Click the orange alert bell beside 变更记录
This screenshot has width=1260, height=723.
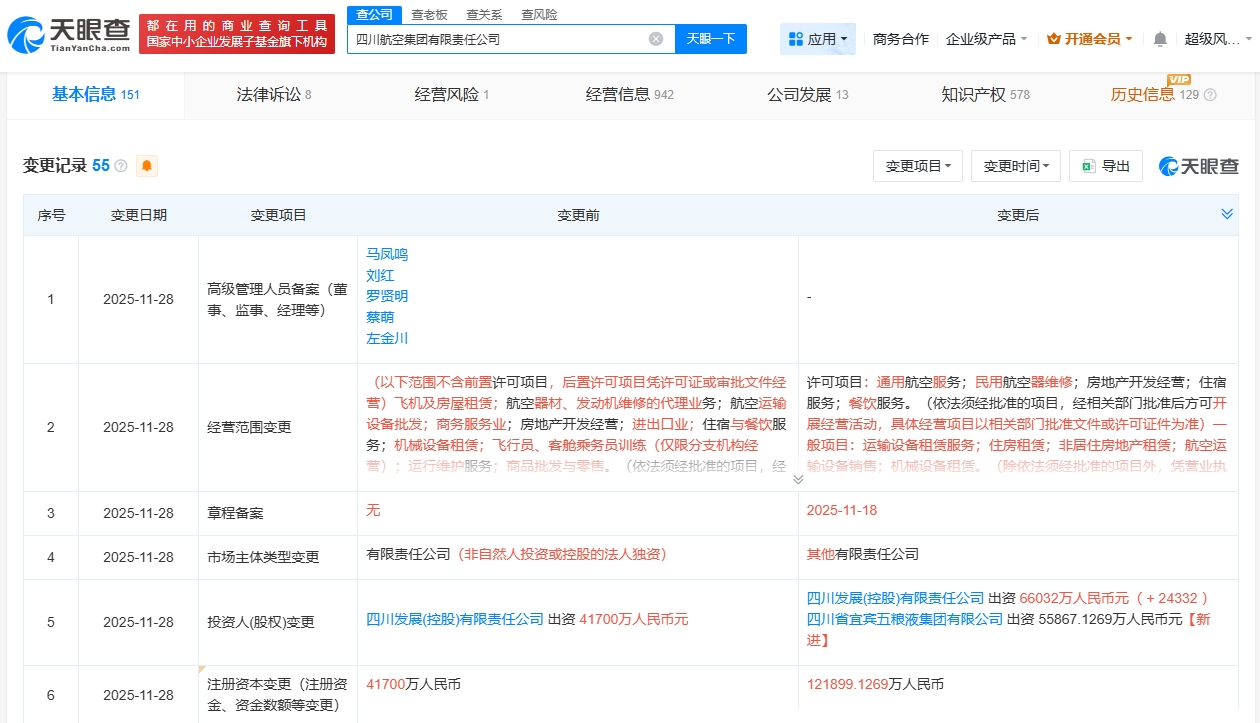tap(147, 166)
